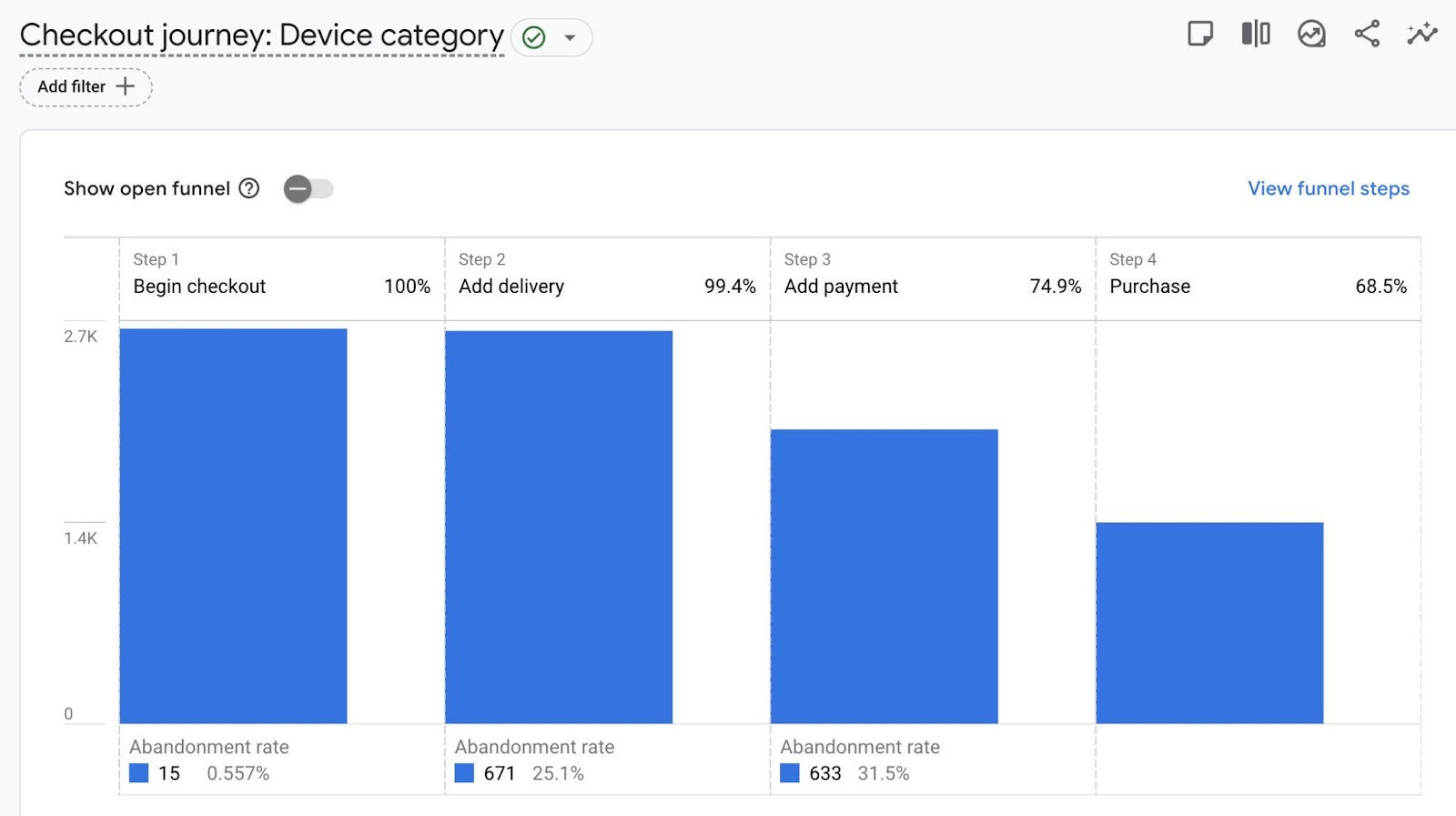Image resolution: width=1456 pixels, height=816 pixels.
Task: Click the Purchase step funnel bar
Action: pyautogui.click(x=1208, y=623)
